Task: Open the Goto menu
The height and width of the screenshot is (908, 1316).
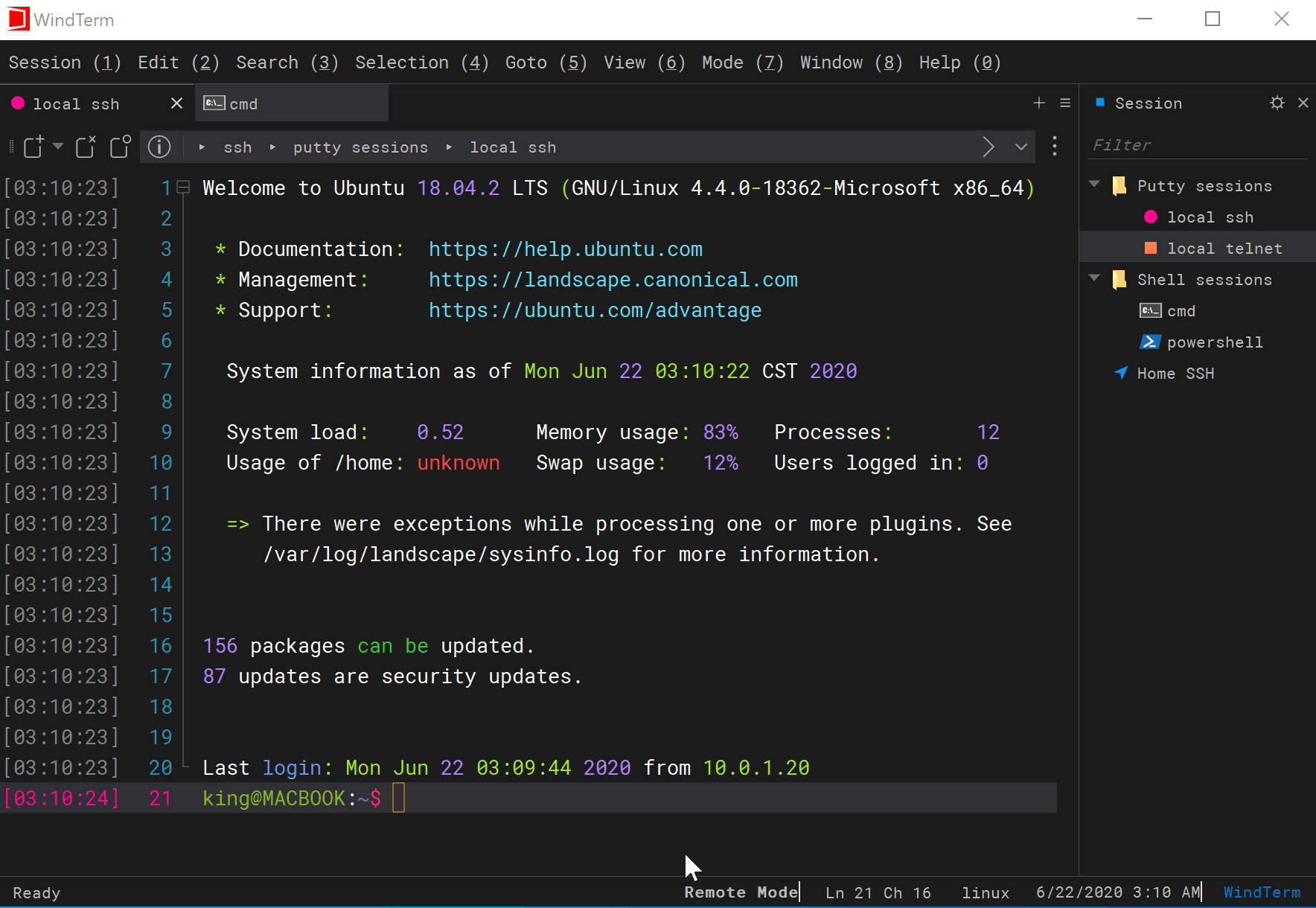Action: (x=546, y=63)
